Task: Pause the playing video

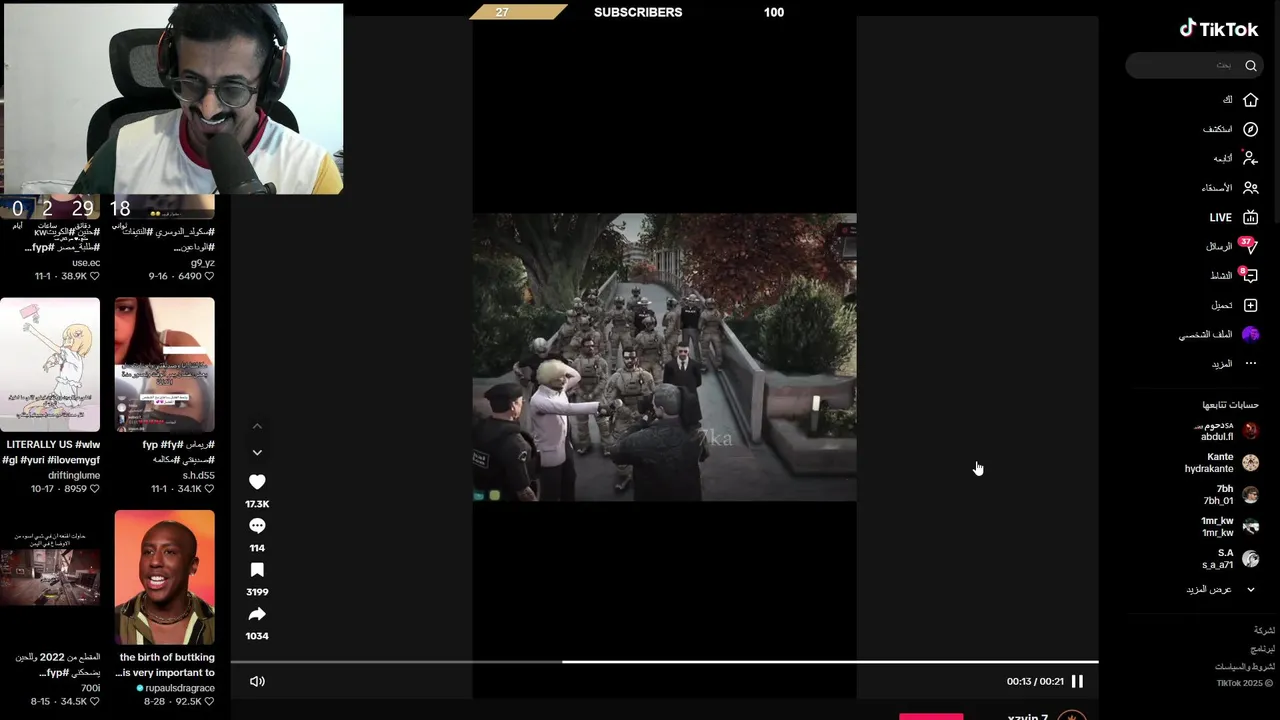Action: click(x=1077, y=681)
